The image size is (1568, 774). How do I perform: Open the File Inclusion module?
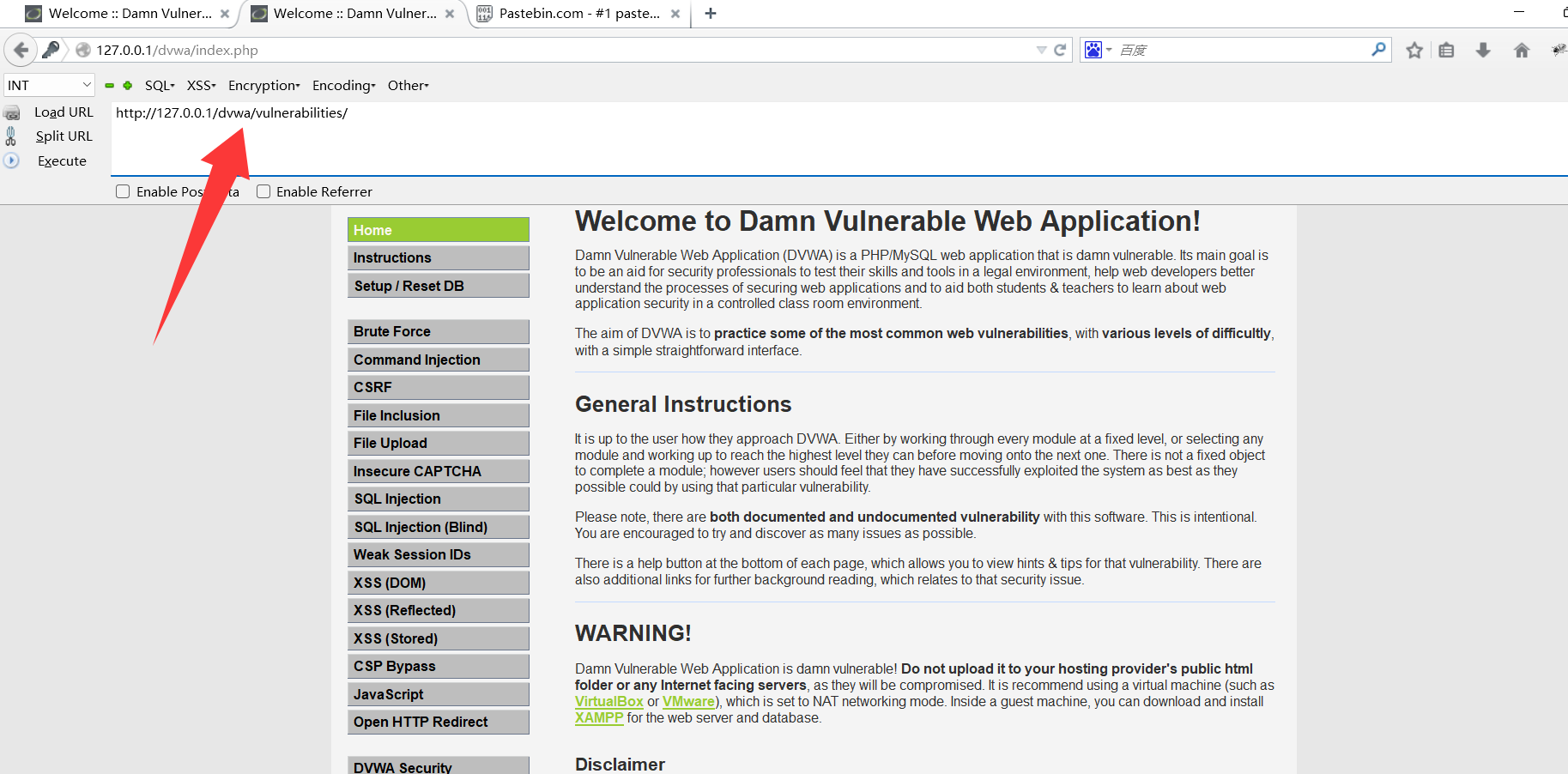coord(439,415)
